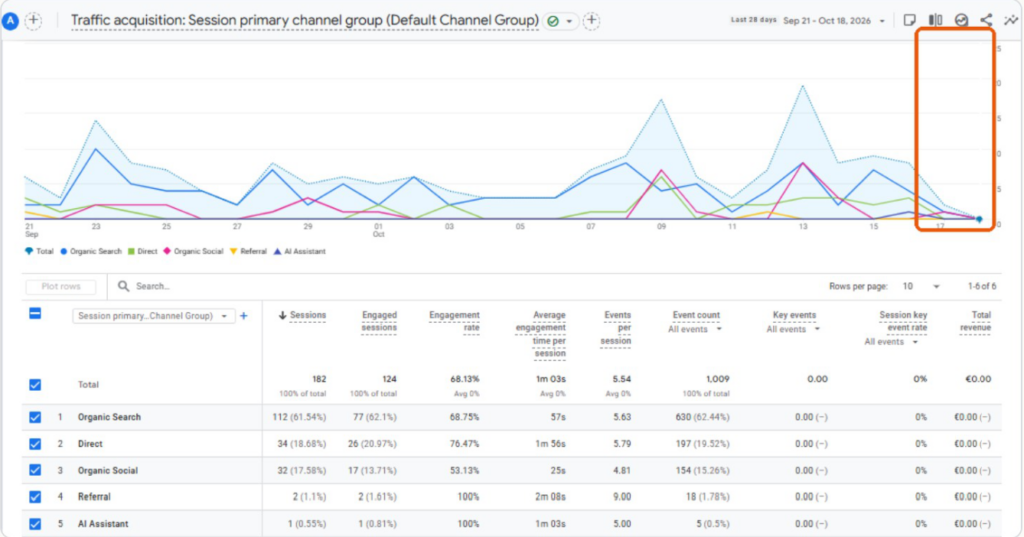1024x537 pixels.
Task: Sort by Total revenue column header
Action: pyautogui.click(x=976, y=321)
